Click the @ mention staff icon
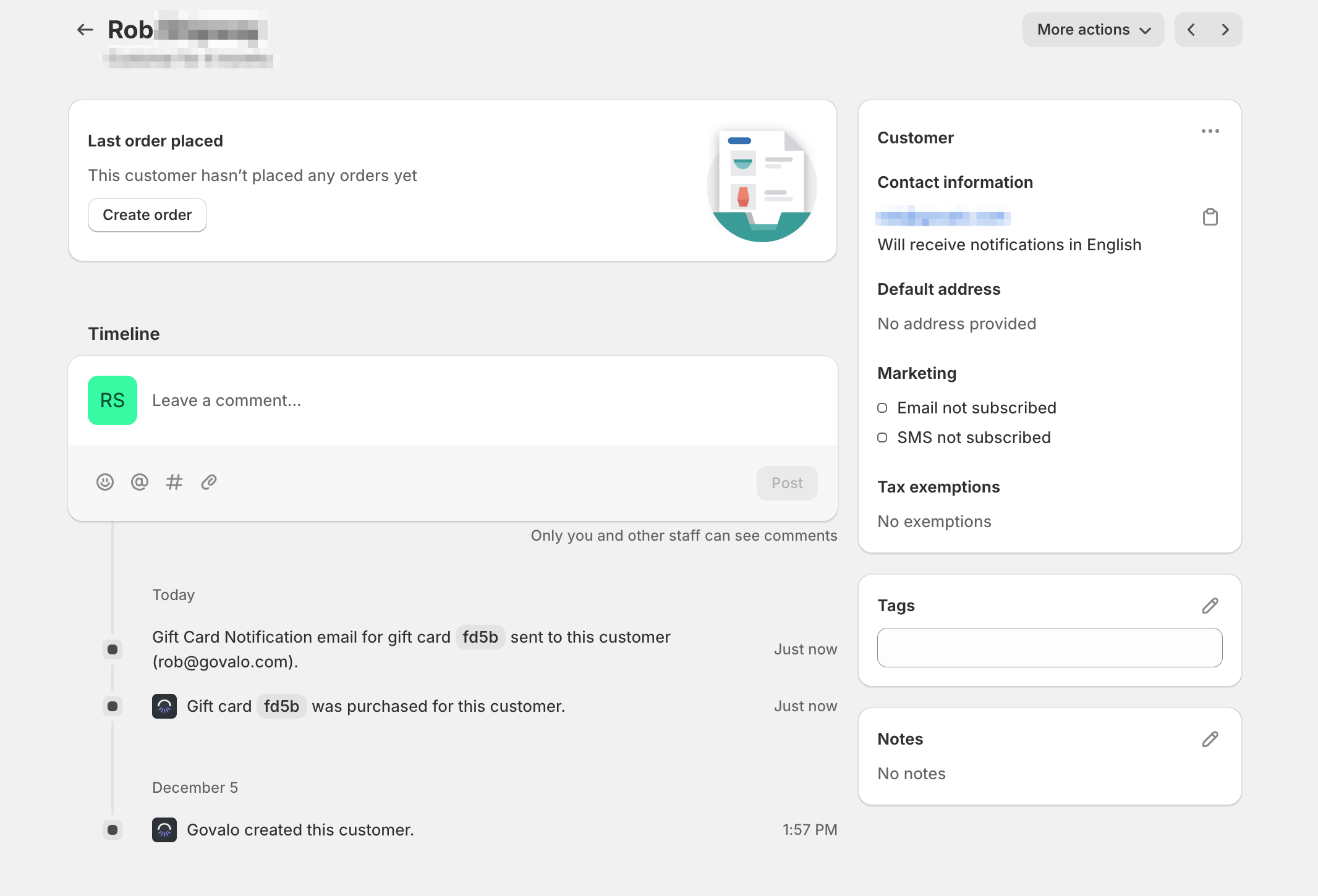Viewport: 1318px width, 896px height. [140, 482]
